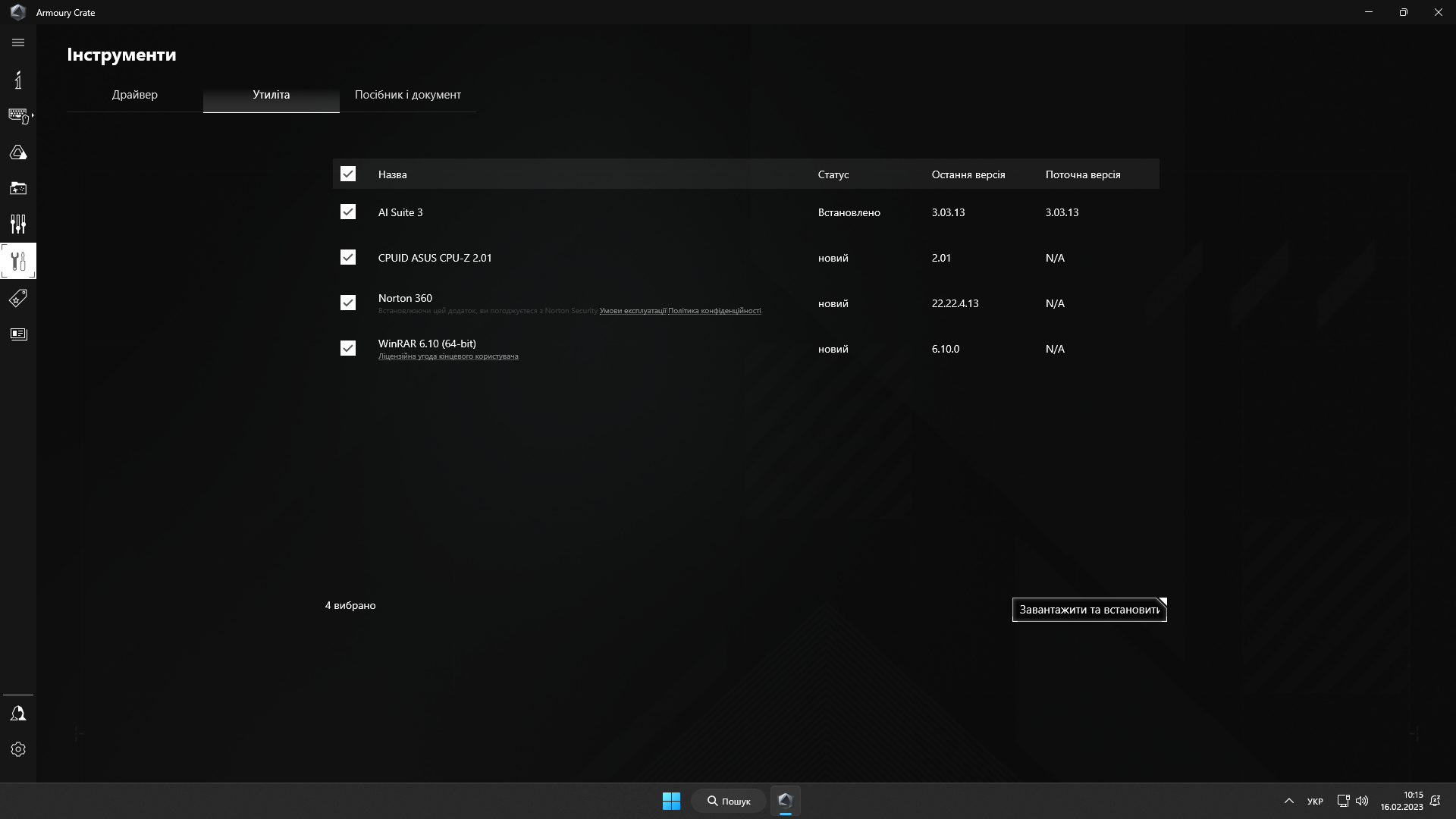Image resolution: width=1456 pixels, height=819 pixels.
Task: Switch to the Посібник і документ tab
Action: click(x=408, y=95)
